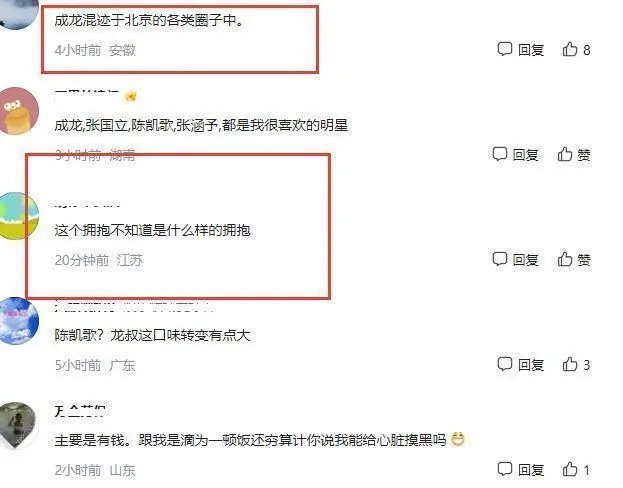Click reply bubble icon on 广东 comment

pyautogui.click(x=505, y=364)
